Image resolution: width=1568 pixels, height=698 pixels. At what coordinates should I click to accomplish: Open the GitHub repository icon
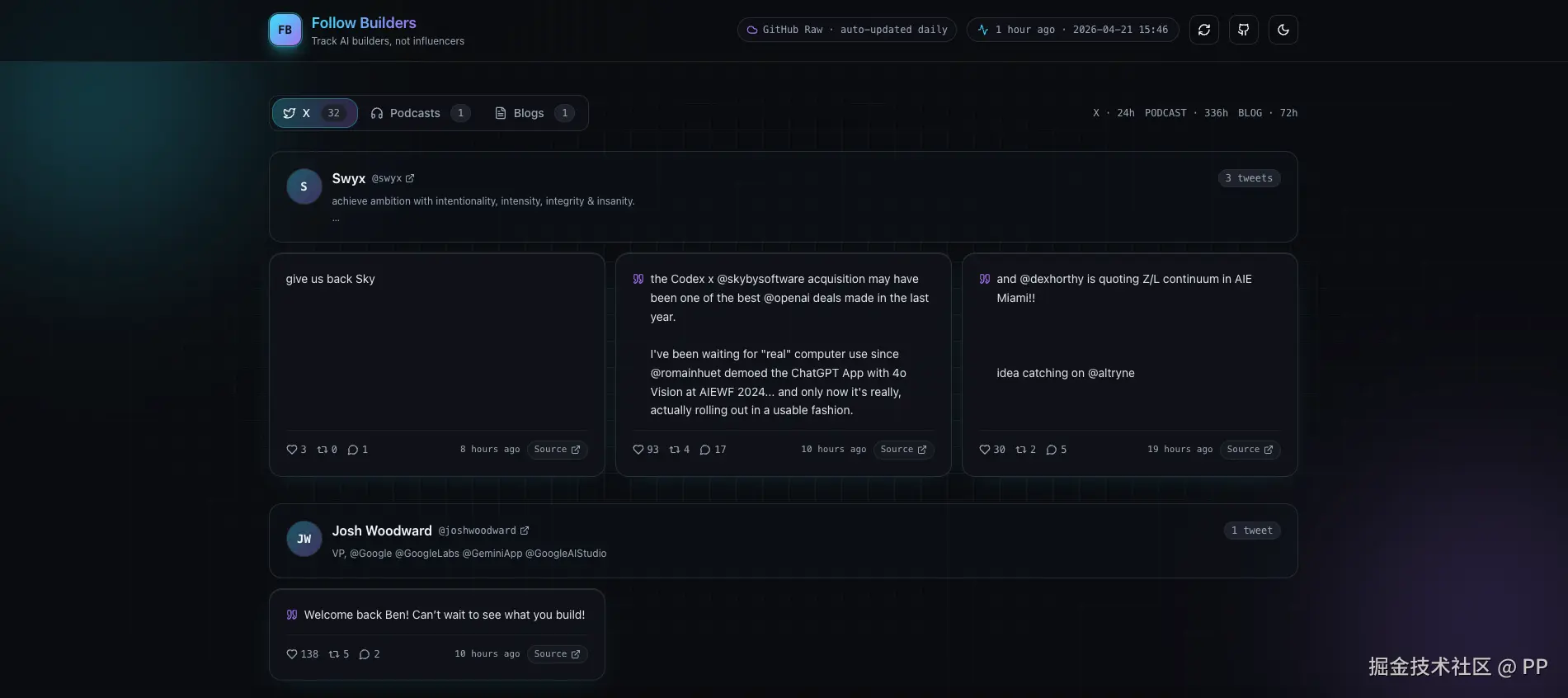pos(1243,30)
